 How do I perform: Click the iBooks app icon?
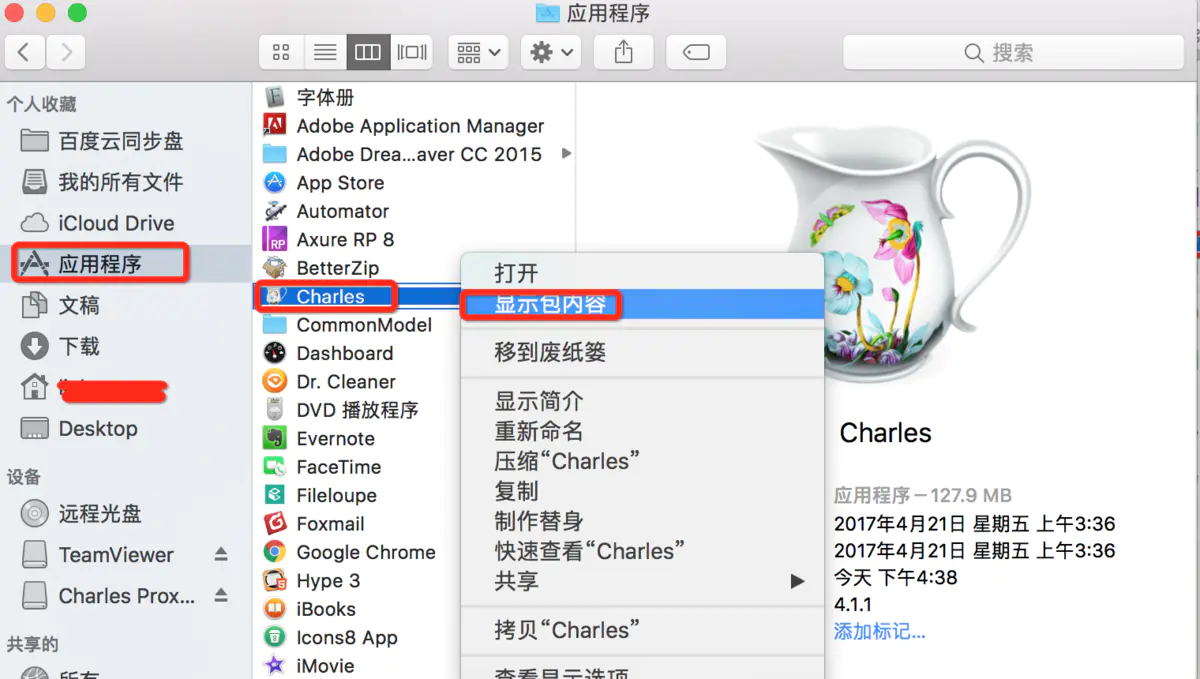click(x=274, y=609)
